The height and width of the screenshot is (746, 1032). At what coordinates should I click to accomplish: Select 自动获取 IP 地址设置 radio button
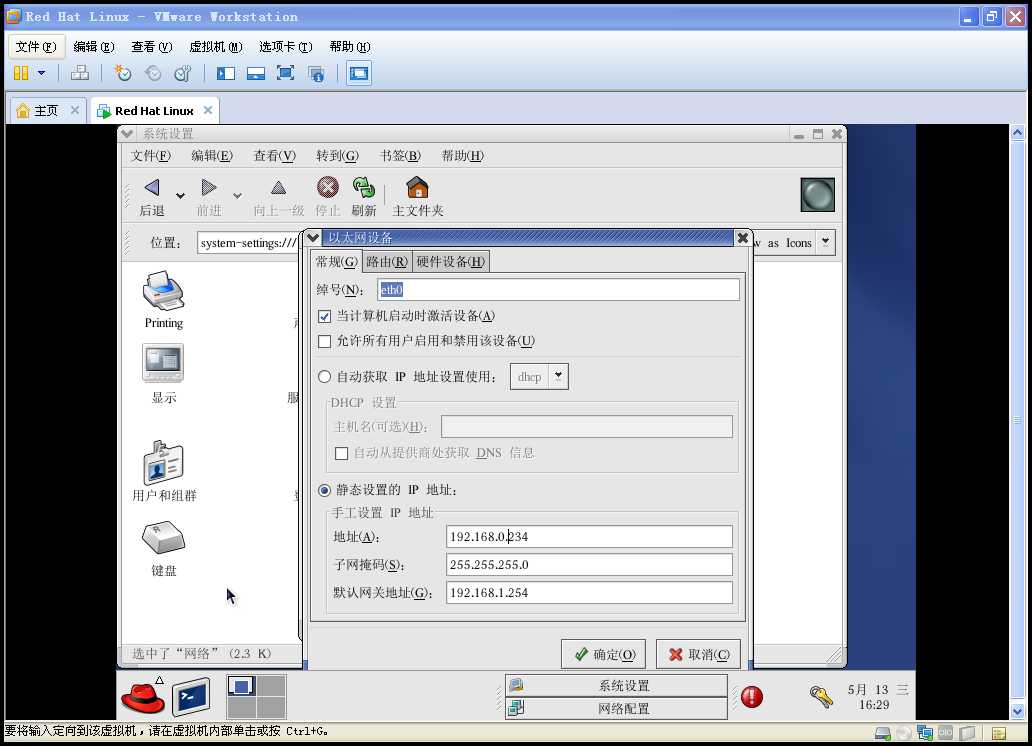point(324,377)
